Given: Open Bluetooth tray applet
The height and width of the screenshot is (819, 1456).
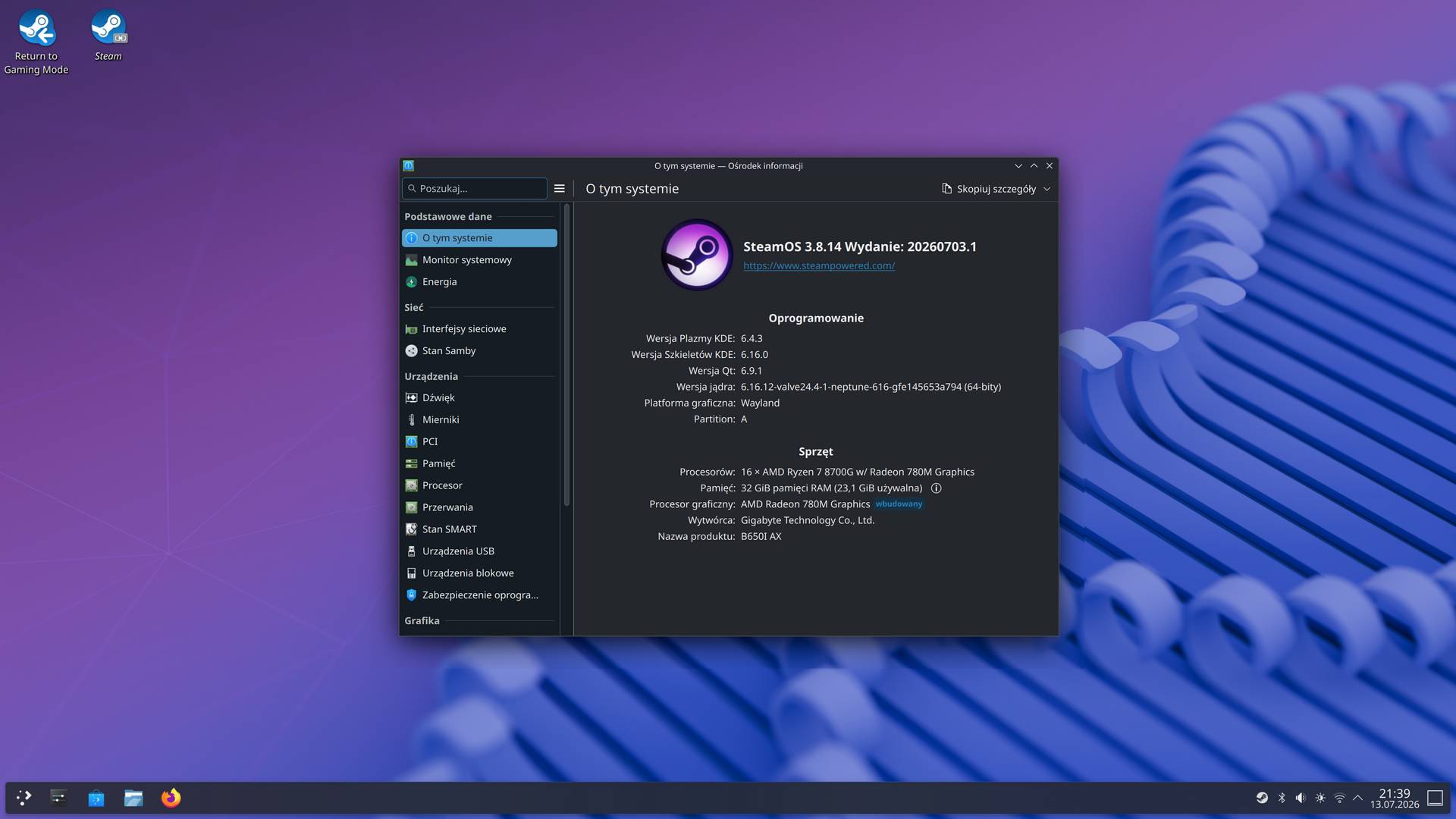Looking at the screenshot, I should click(x=1282, y=798).
